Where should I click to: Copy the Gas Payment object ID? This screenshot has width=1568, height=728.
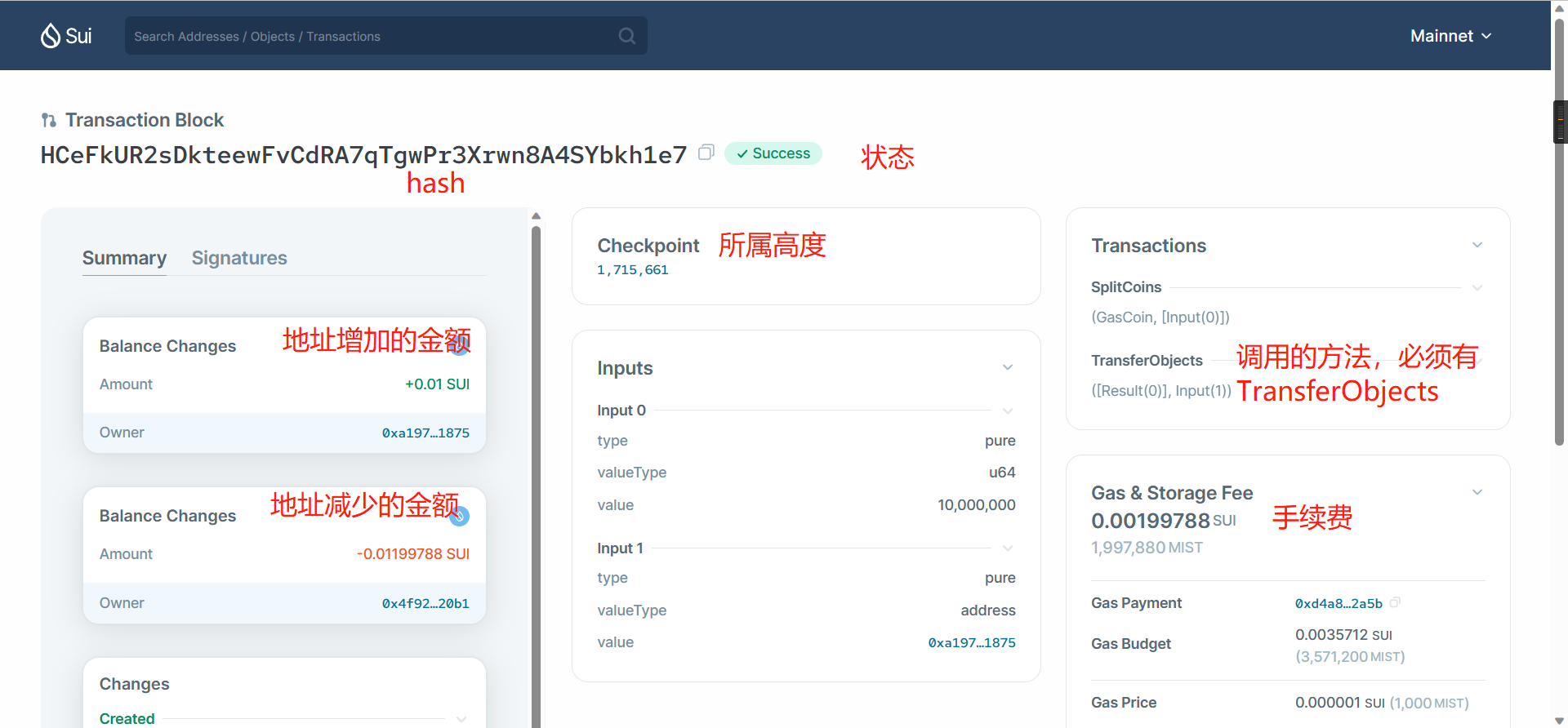1395,603
